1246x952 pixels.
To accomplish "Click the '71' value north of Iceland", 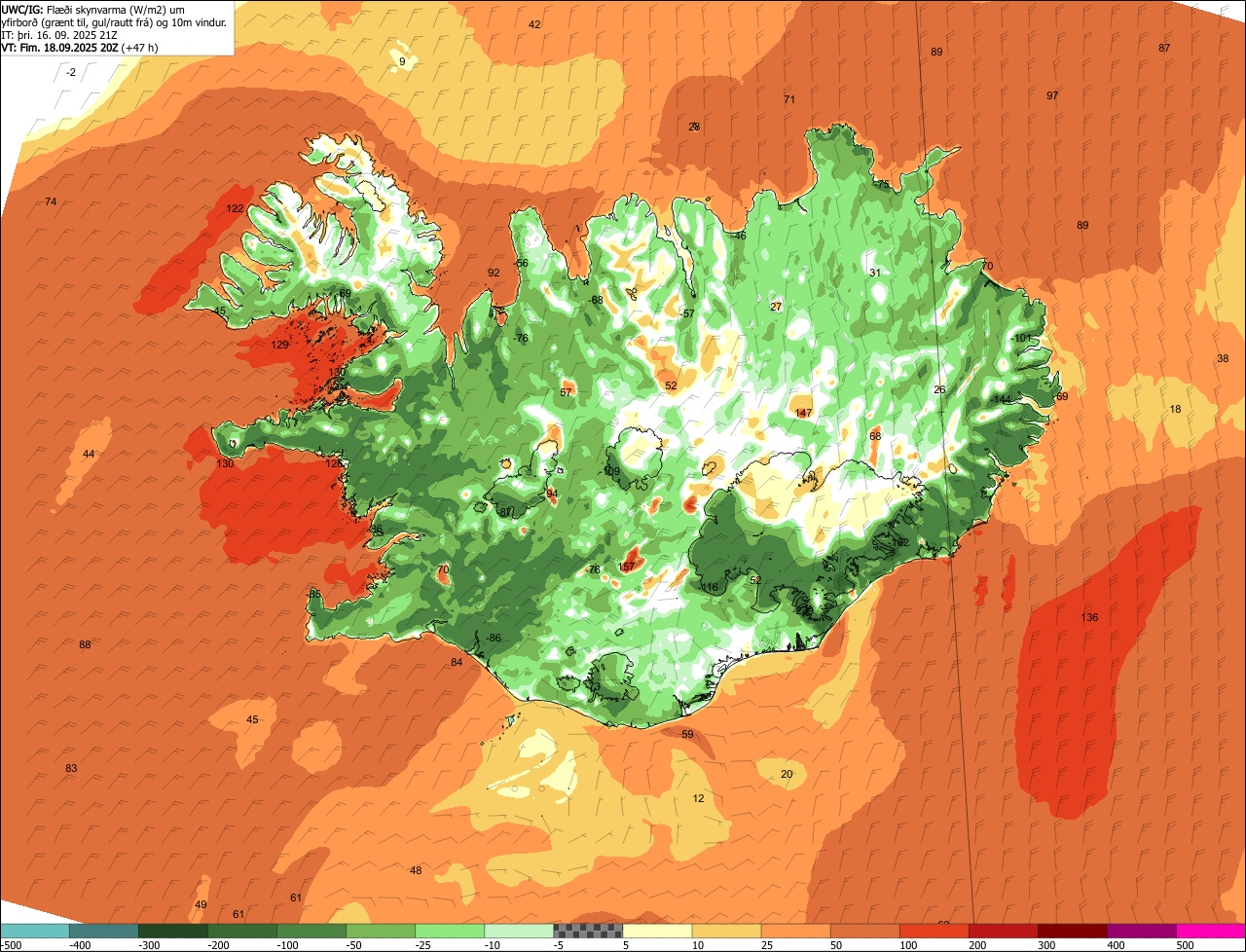I will (x=789, y=99).
